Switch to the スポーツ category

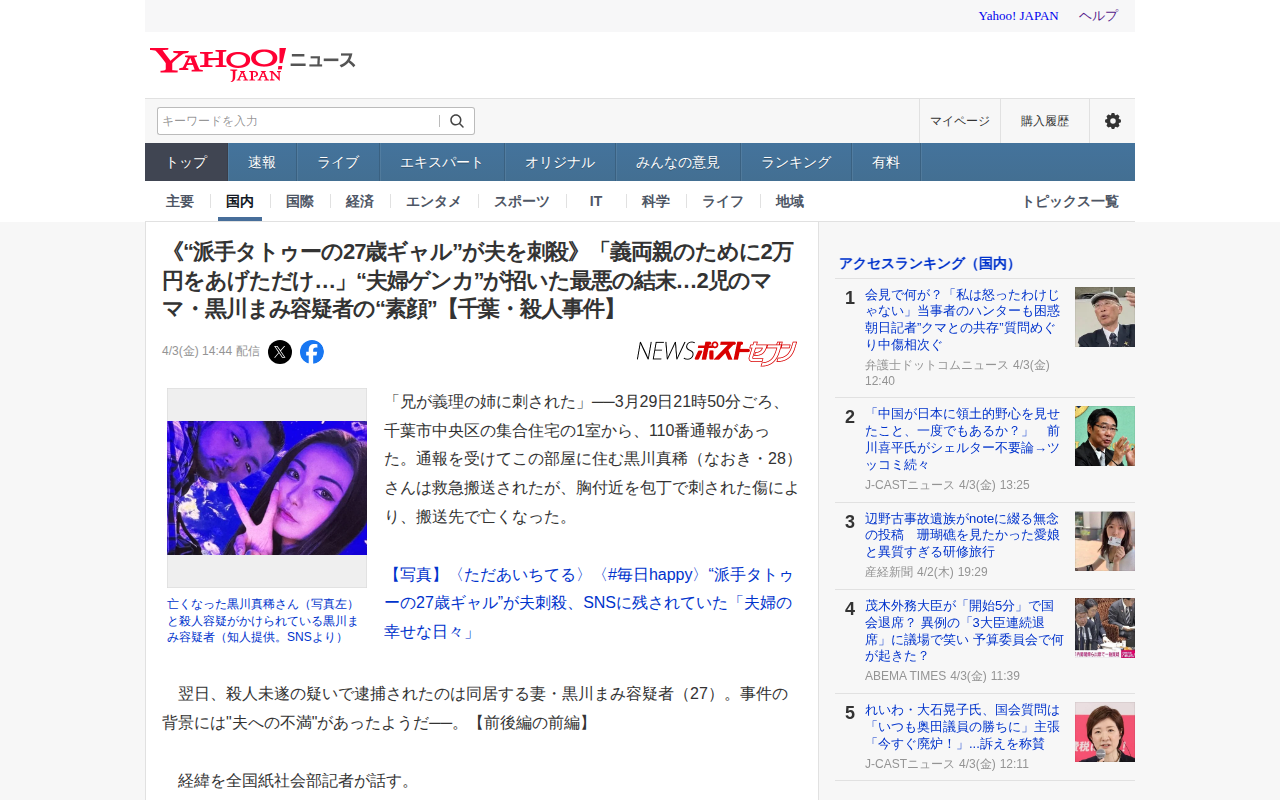pyautogui.click(x=522, y=201)
